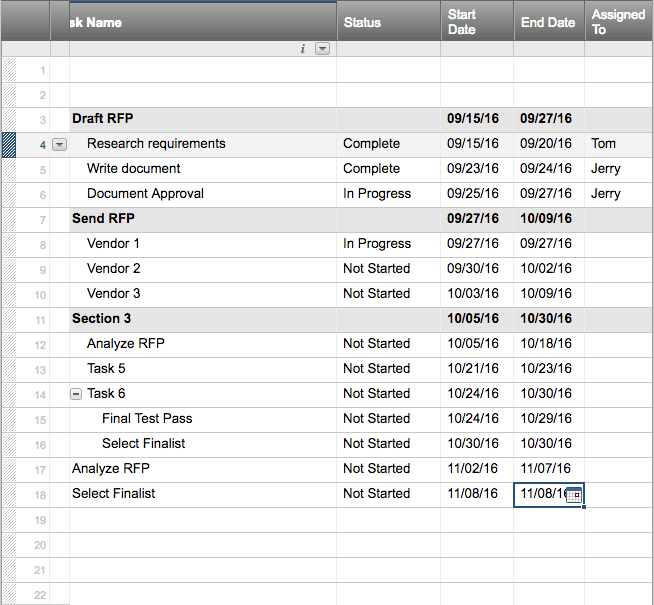The width and height of the screenshot is (654, 605).
Task: Open the date picker calendar icon
Action: pos(574,495)
